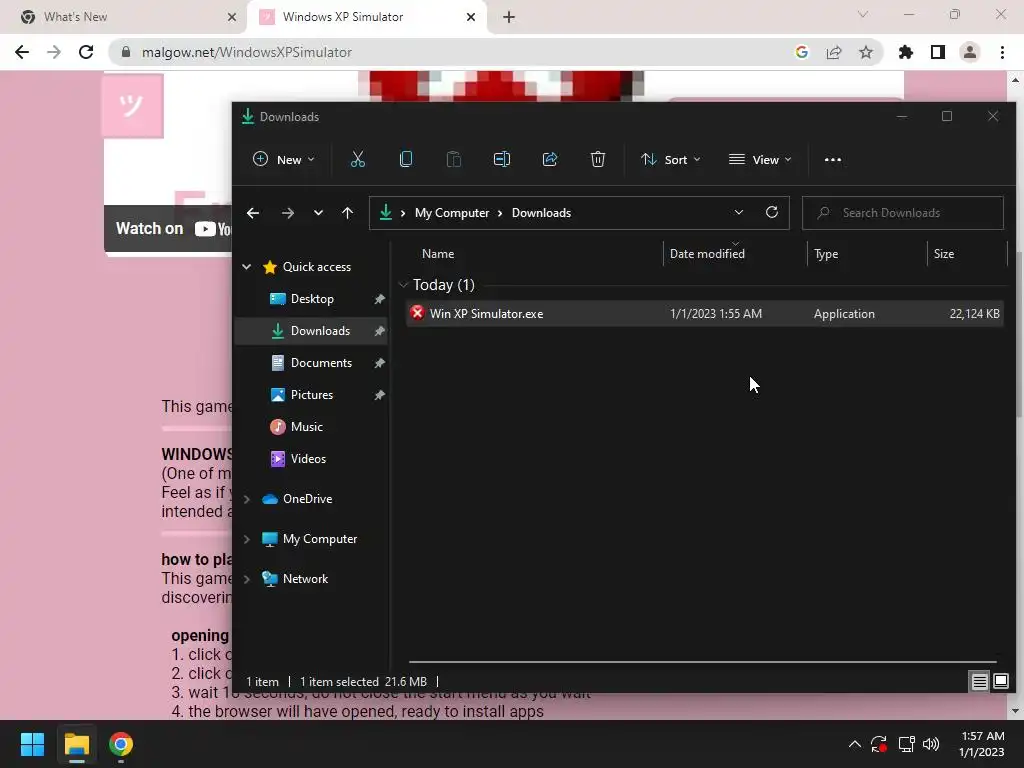The width and height of the screenshot is (1024, 768).
Task: Bookmark this page with the star icon
Action: tap(866, 52)
